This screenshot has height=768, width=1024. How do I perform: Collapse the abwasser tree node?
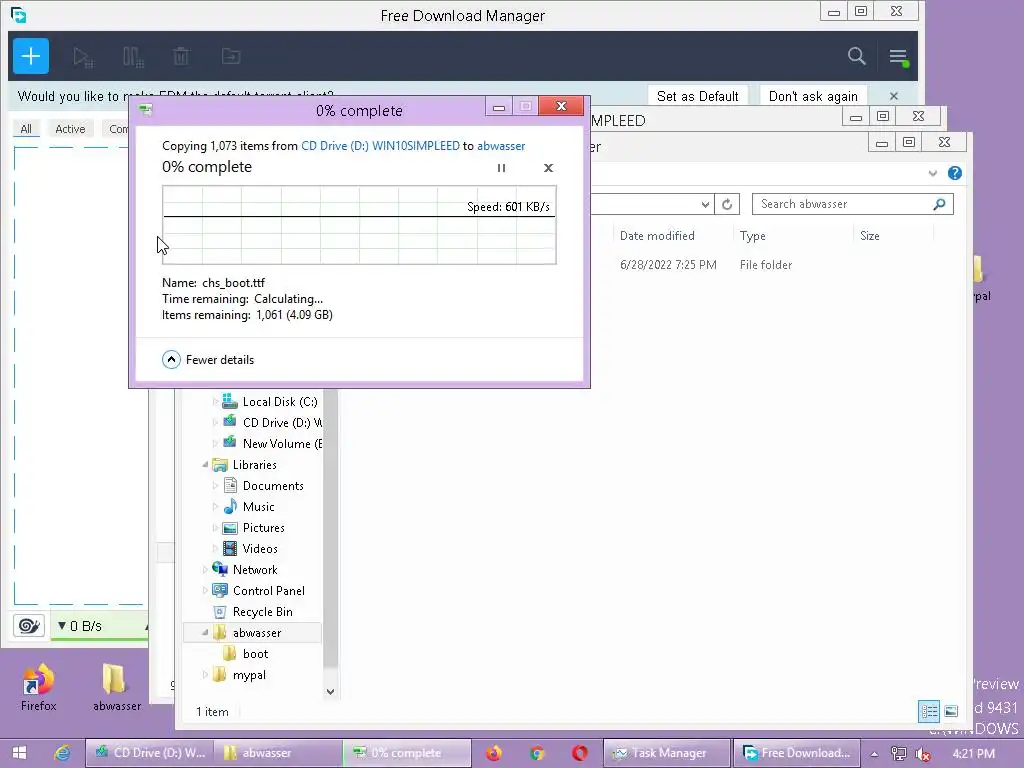pos(205,632)
